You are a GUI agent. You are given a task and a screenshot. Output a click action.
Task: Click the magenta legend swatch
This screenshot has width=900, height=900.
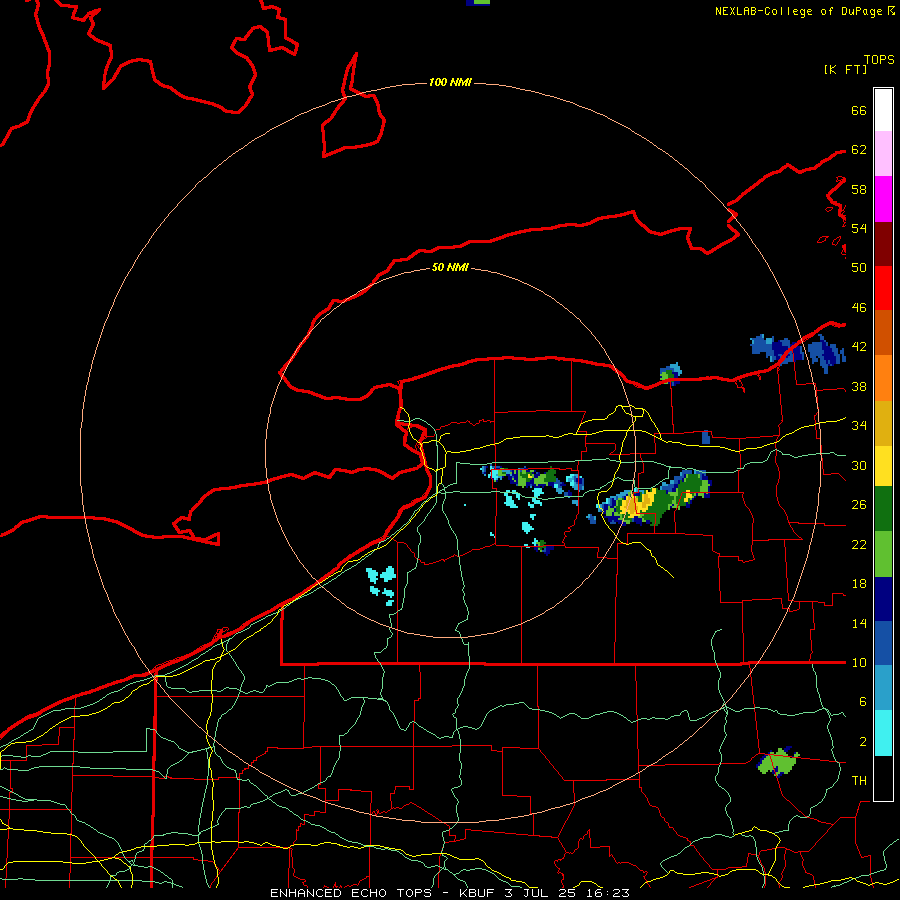(x=883, y=199)
